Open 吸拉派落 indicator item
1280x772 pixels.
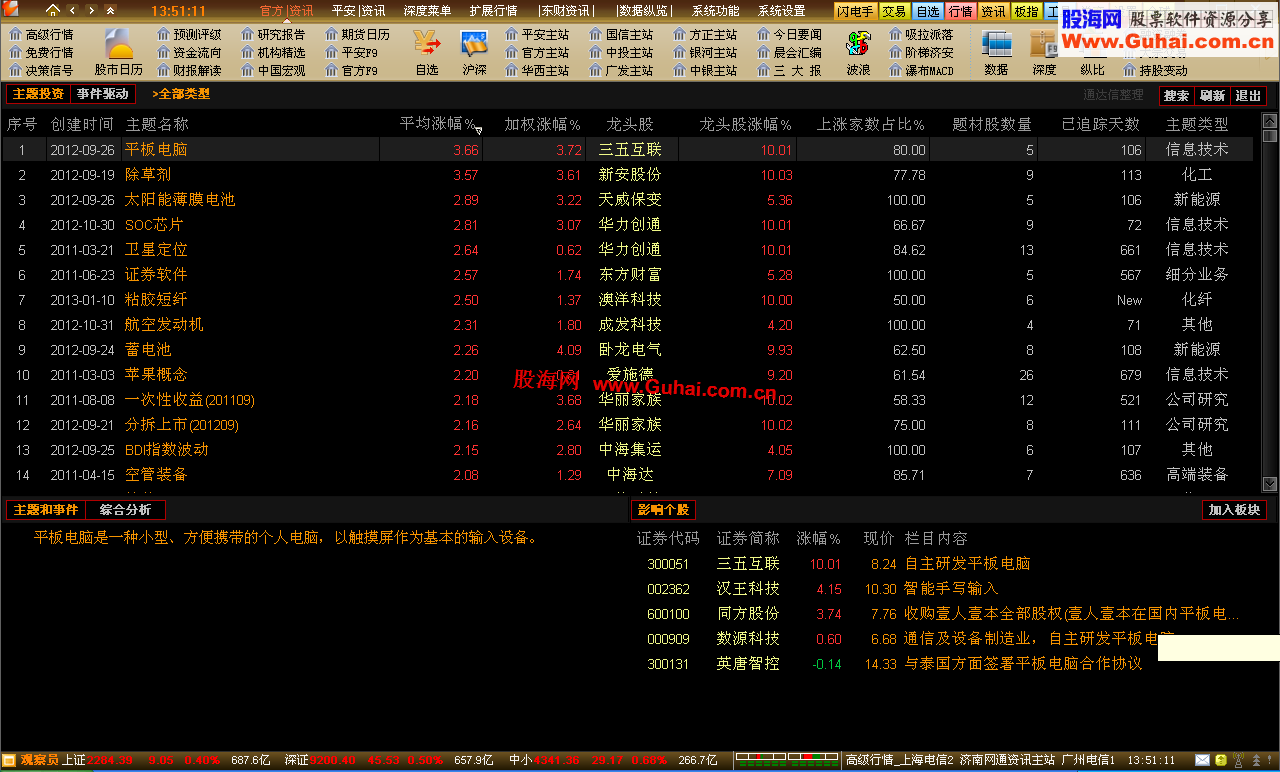click(921, 34)
